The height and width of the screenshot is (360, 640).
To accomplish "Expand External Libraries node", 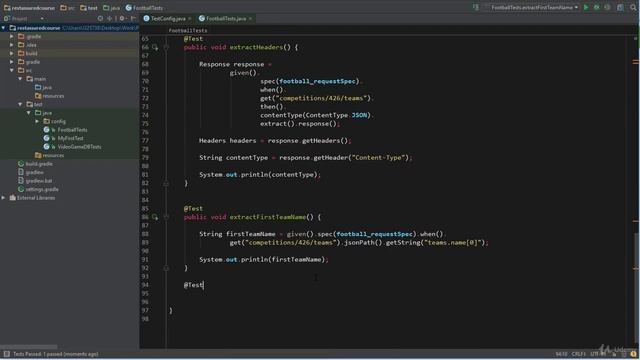I will 3,198.
